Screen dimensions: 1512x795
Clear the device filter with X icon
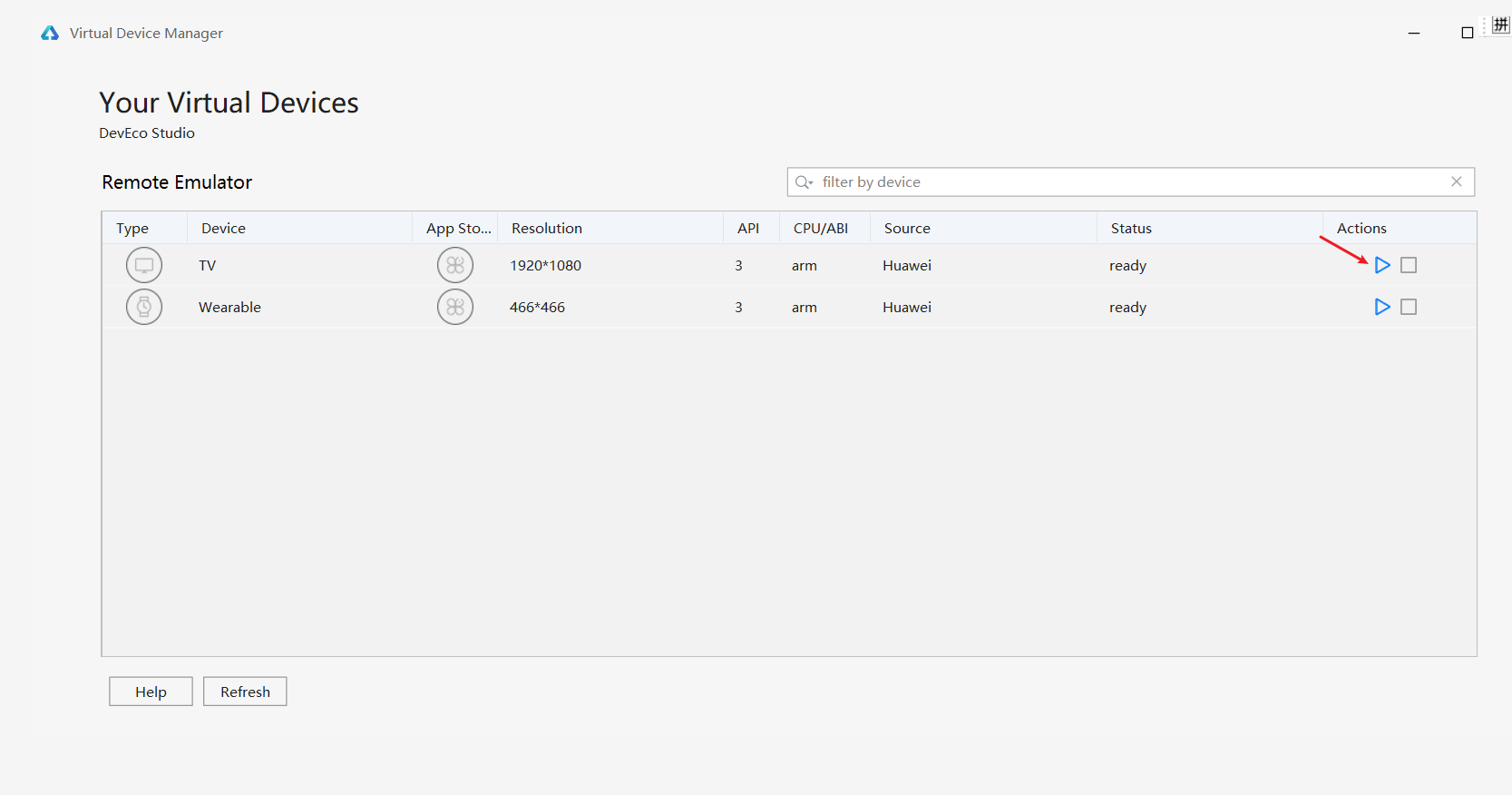click(1456, 182)
